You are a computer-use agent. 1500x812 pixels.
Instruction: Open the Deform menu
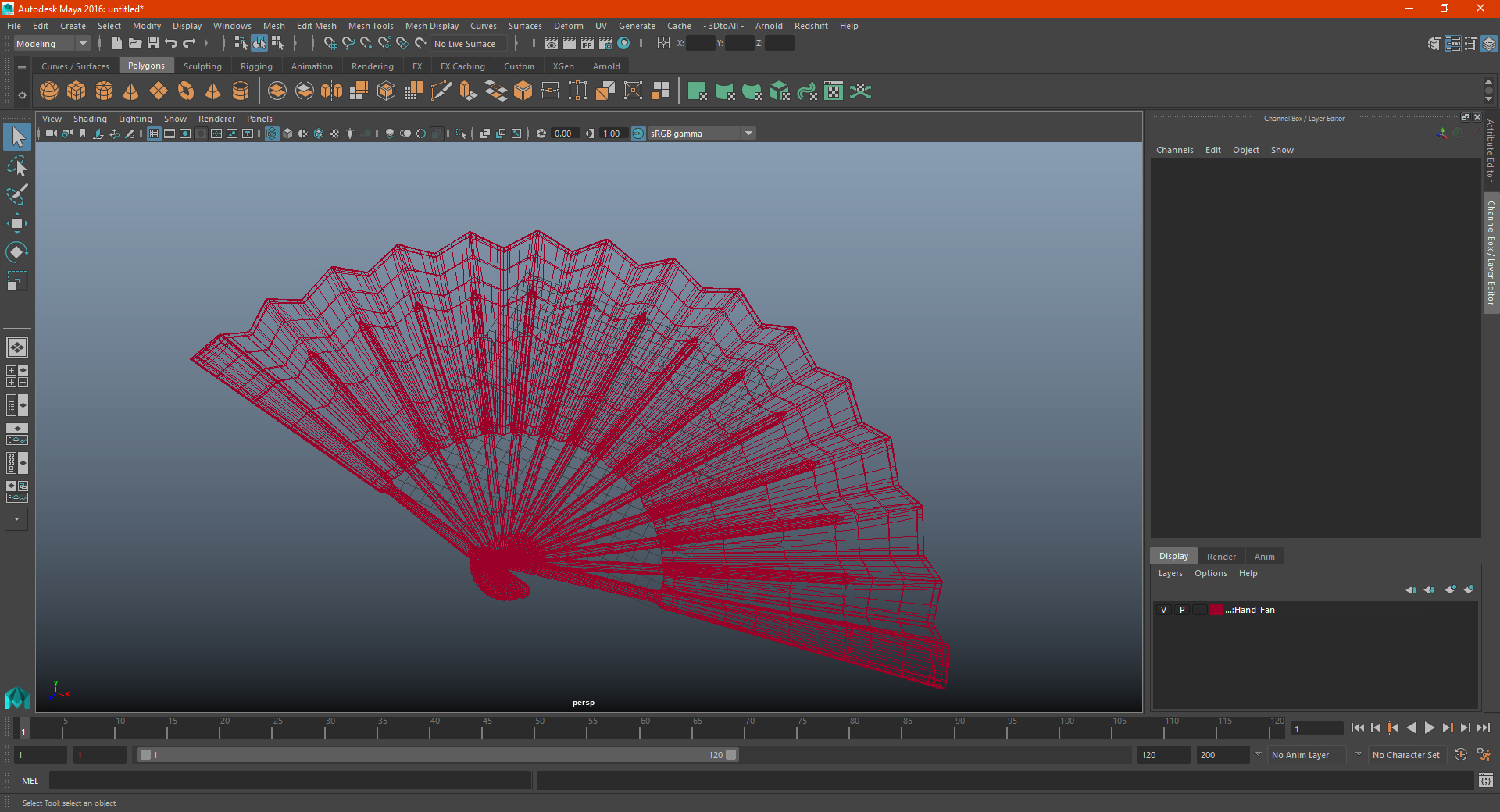(568, 26)
